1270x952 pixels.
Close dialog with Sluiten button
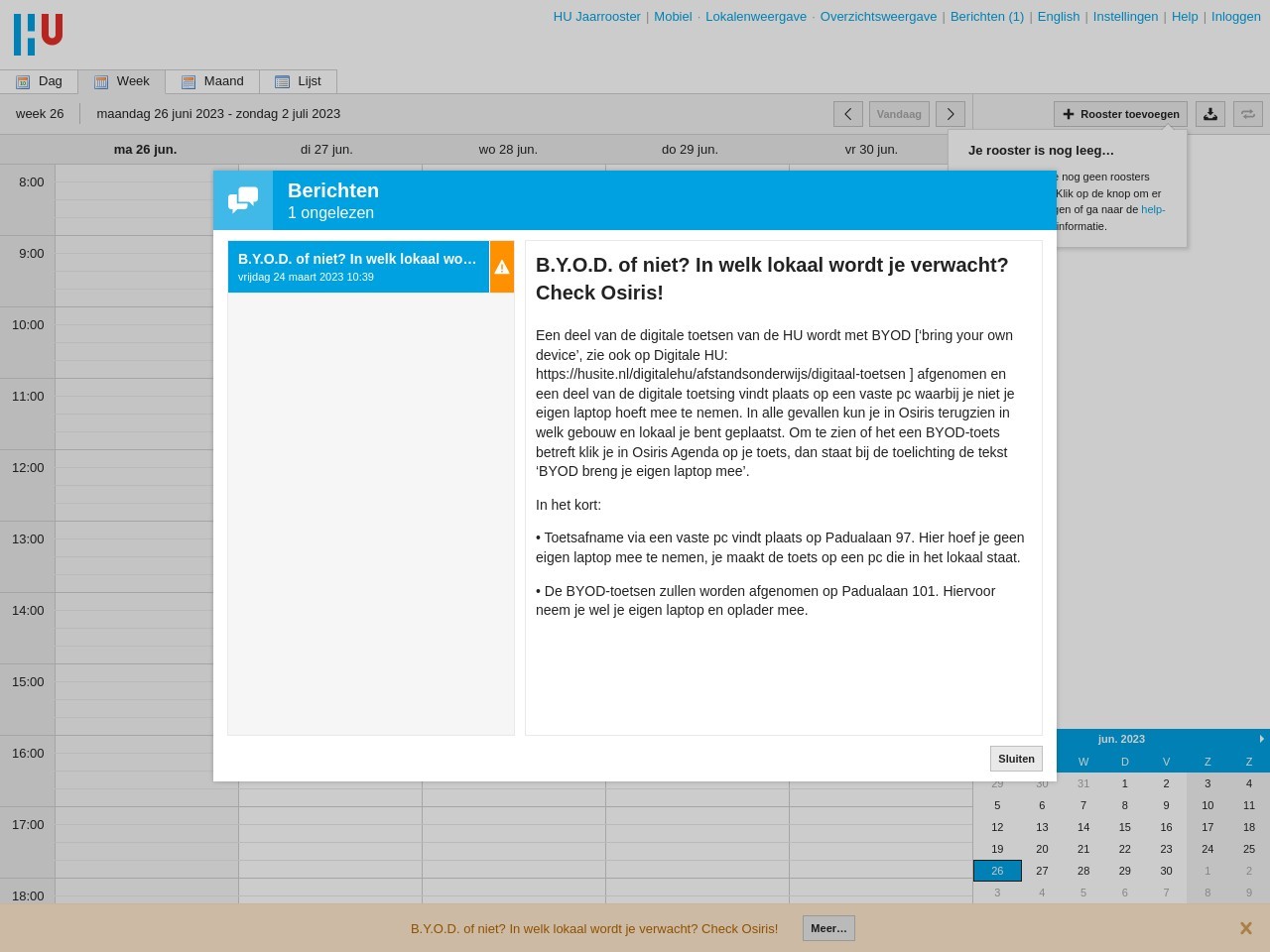pyautogui.click(x=1016, y=759)
